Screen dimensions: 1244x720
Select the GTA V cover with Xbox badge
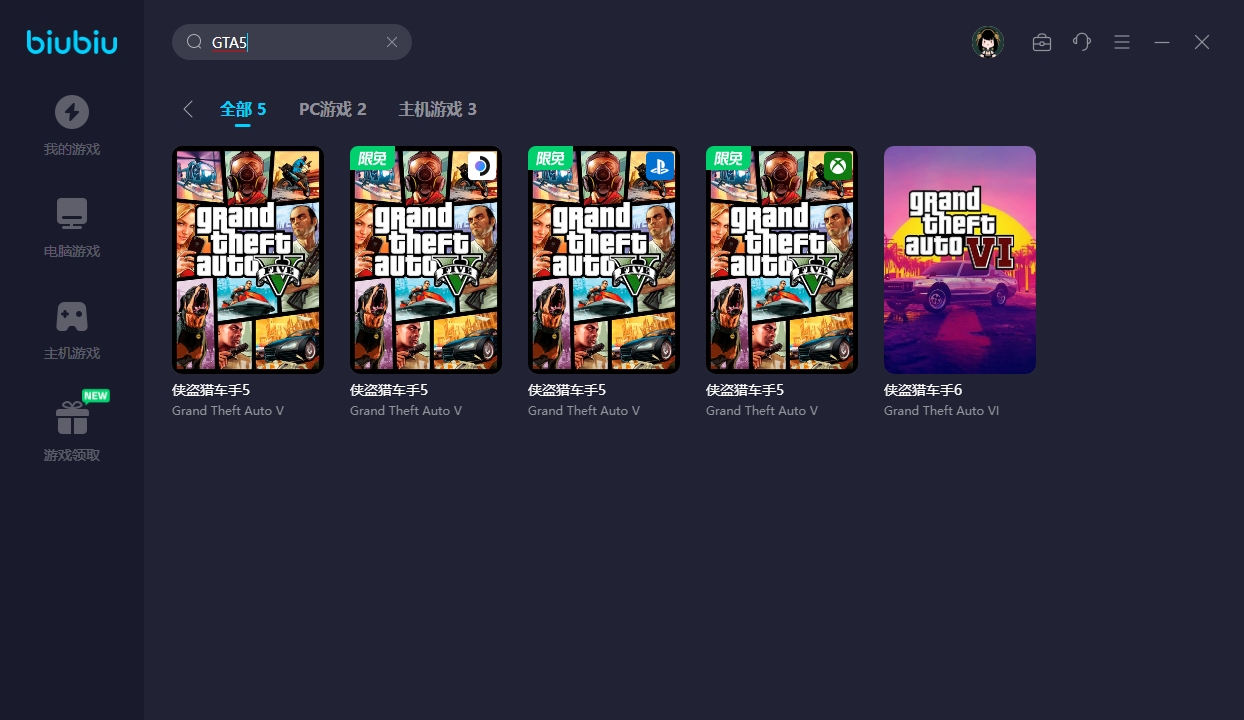click(x=782, y=260)
